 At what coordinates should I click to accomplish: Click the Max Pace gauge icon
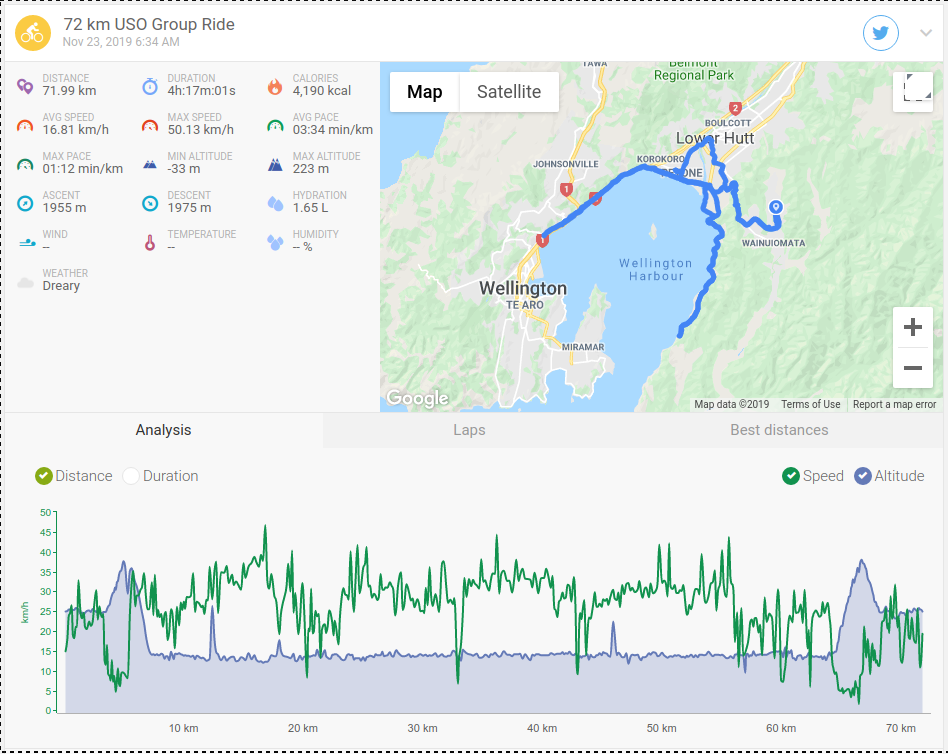(x=25, y=164)
